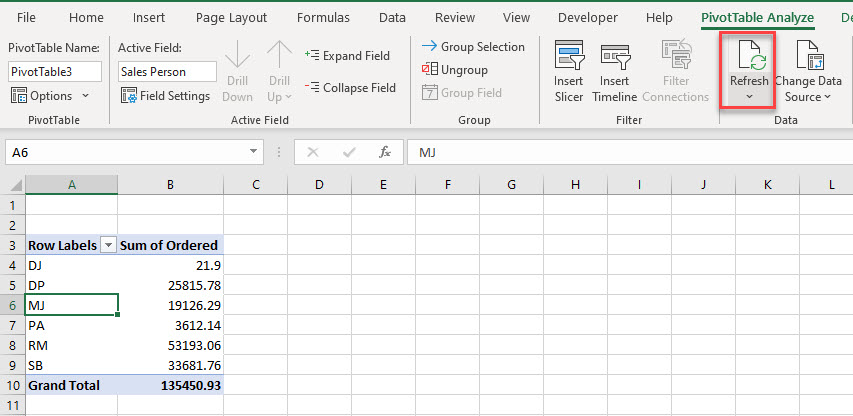Select column D header
This screenshot has height=416, width=853.
pos(319,185)
